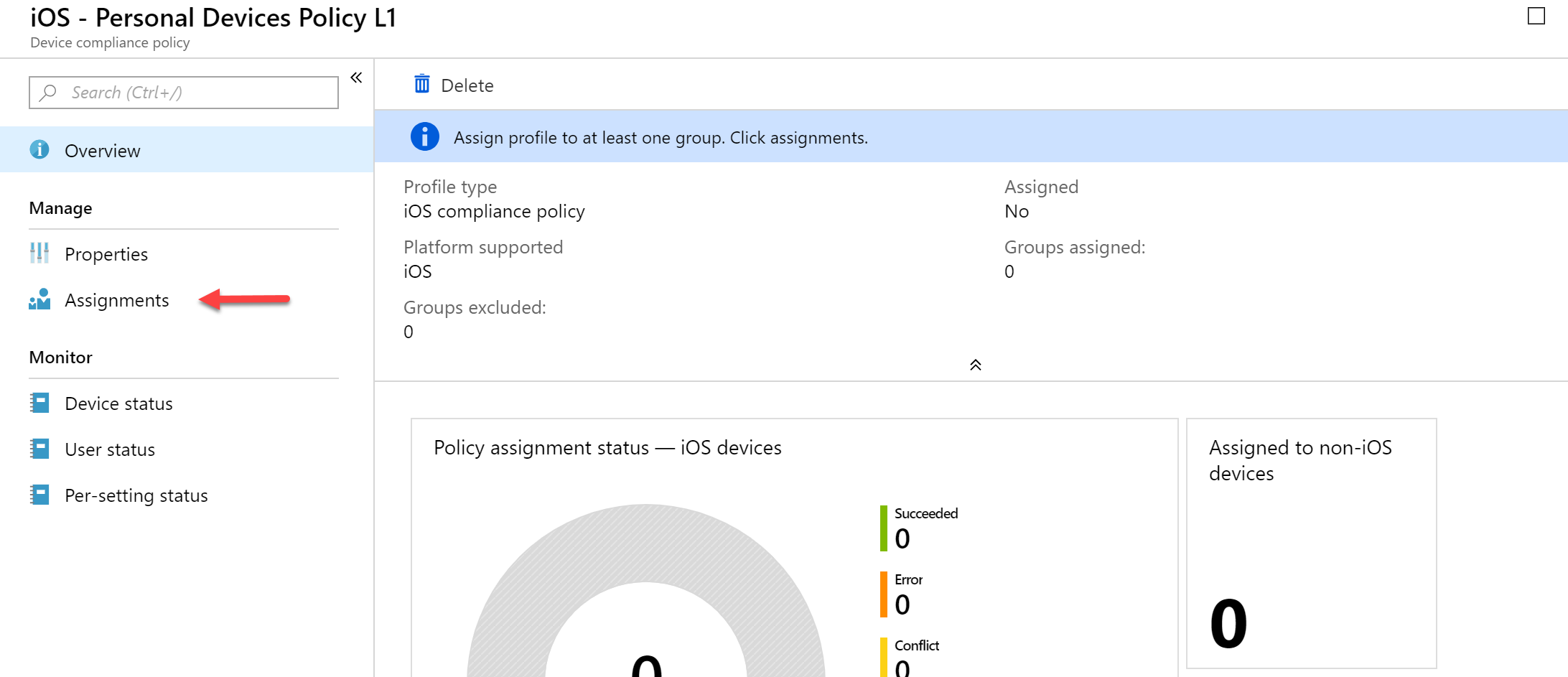Click the search magnifier icon
This screenshot has height=677, width=1568.
click(48, 93)
